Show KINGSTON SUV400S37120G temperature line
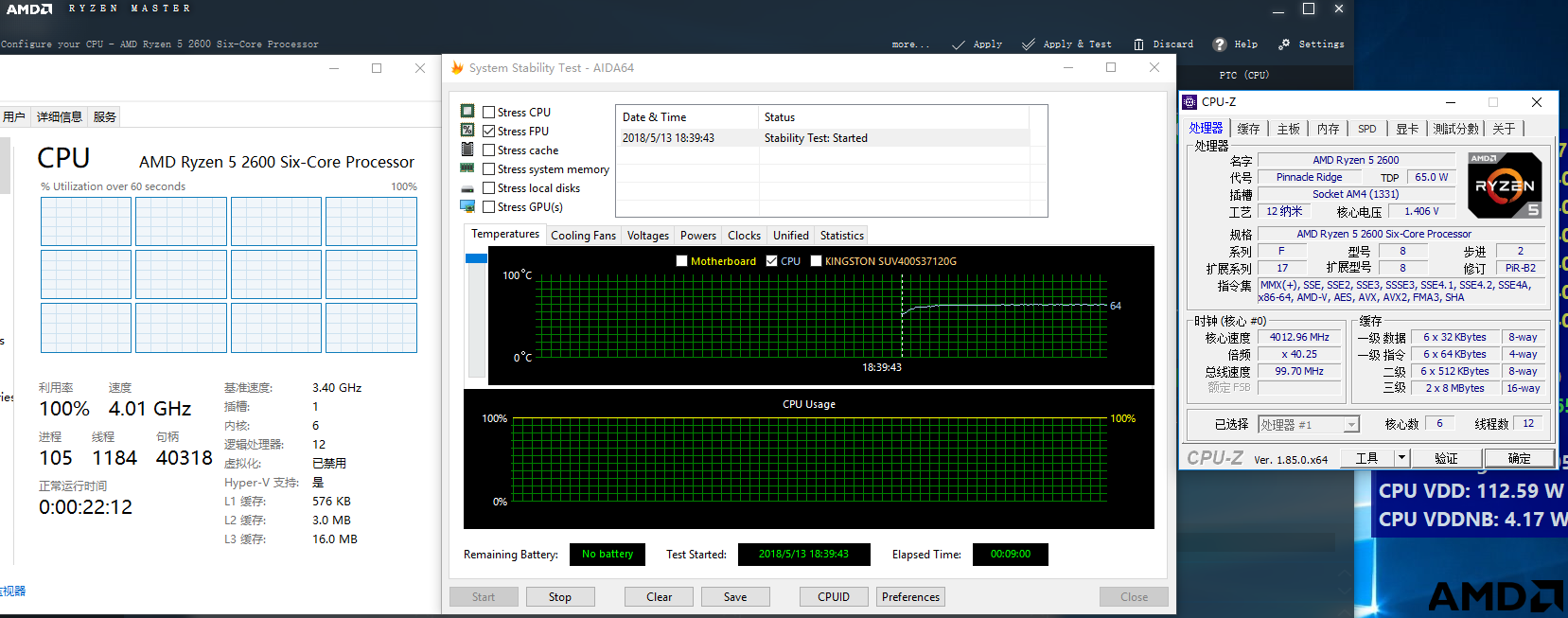Viewport: 1568px width, 618px height. pos(816,261)
